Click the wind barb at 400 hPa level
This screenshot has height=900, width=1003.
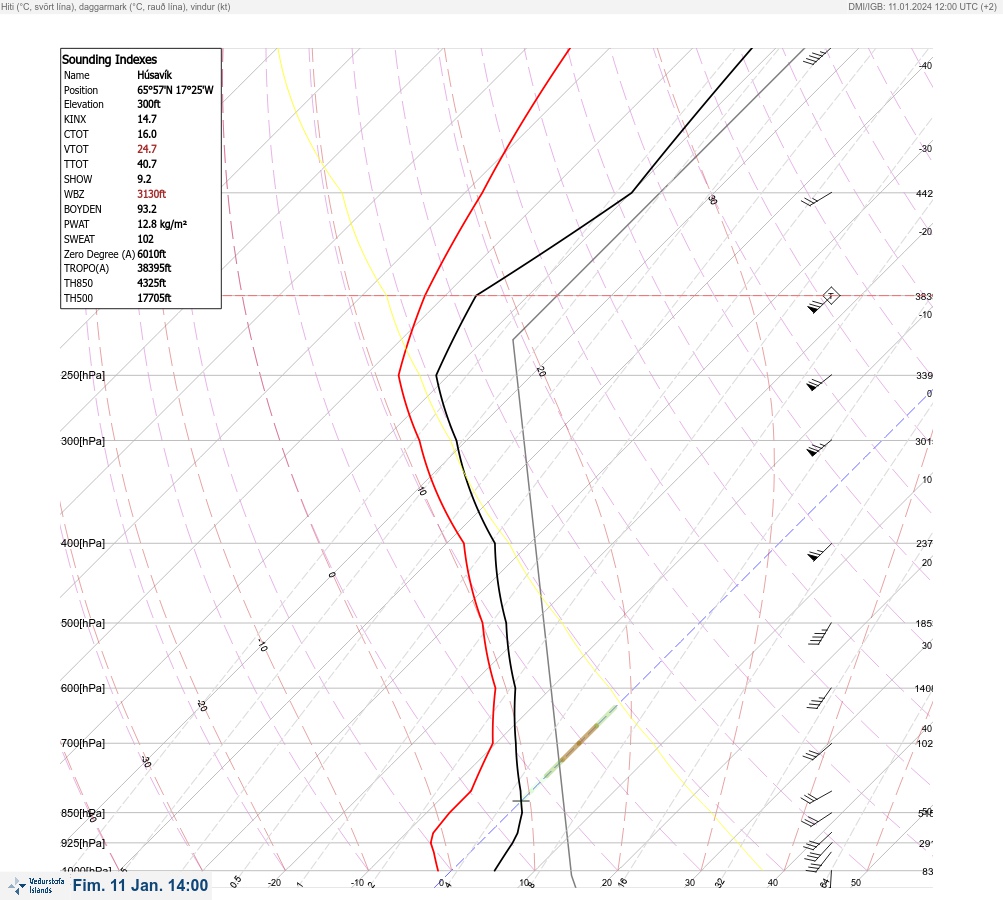coord(819,552)
